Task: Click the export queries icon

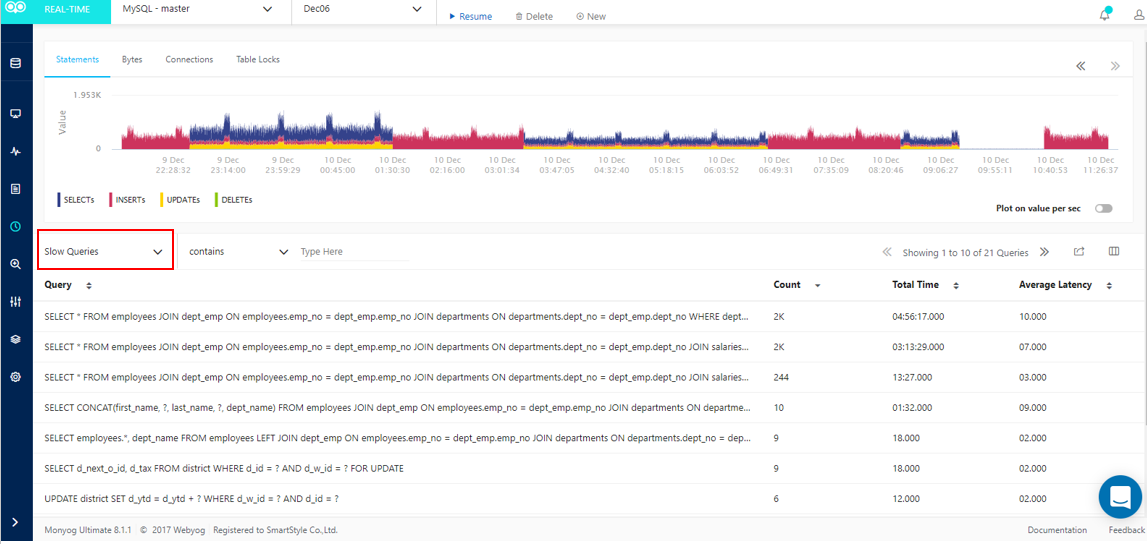Action: 1079,252
